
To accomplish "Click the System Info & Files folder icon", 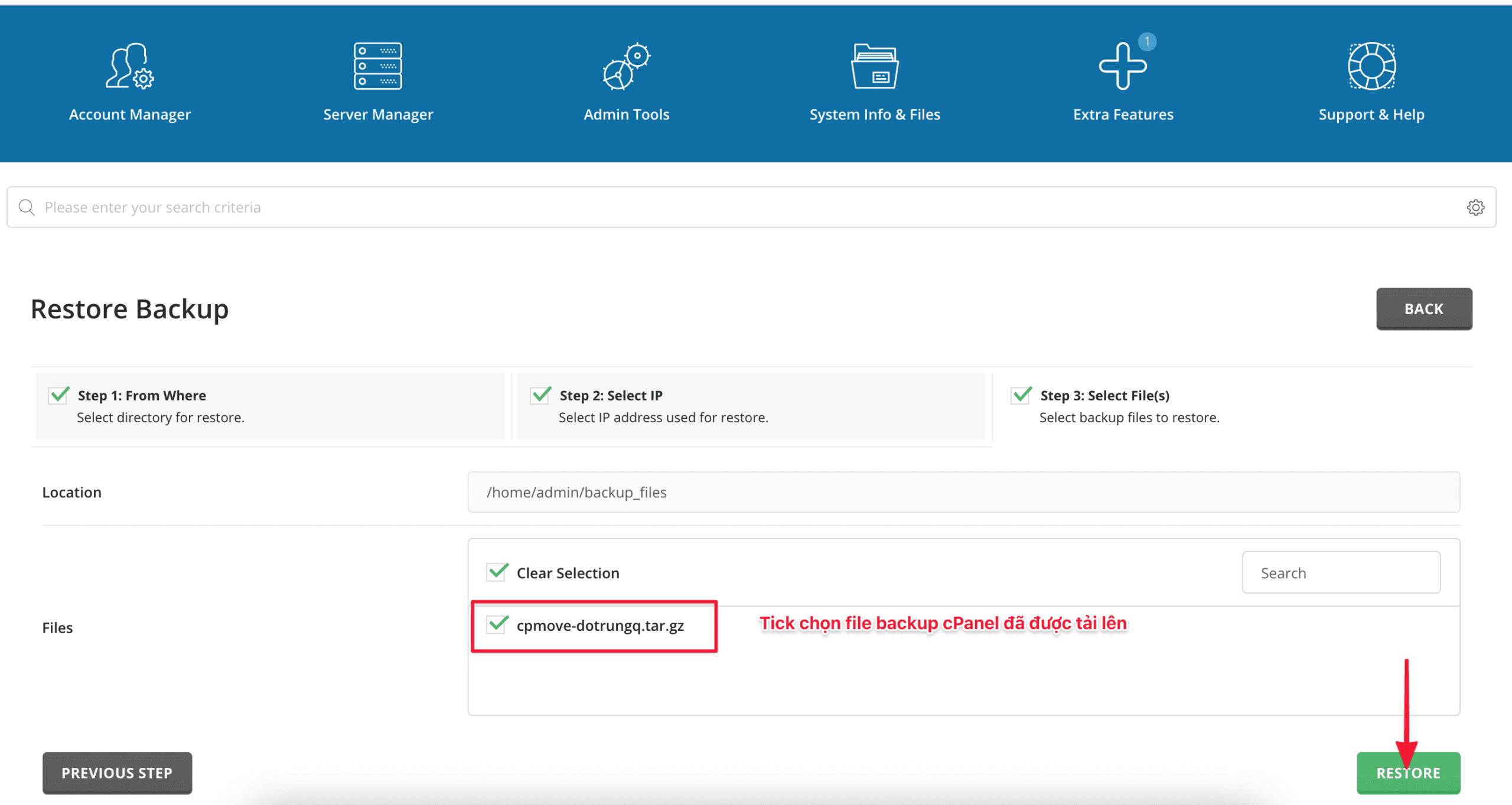I will click(x=875, y=66).
